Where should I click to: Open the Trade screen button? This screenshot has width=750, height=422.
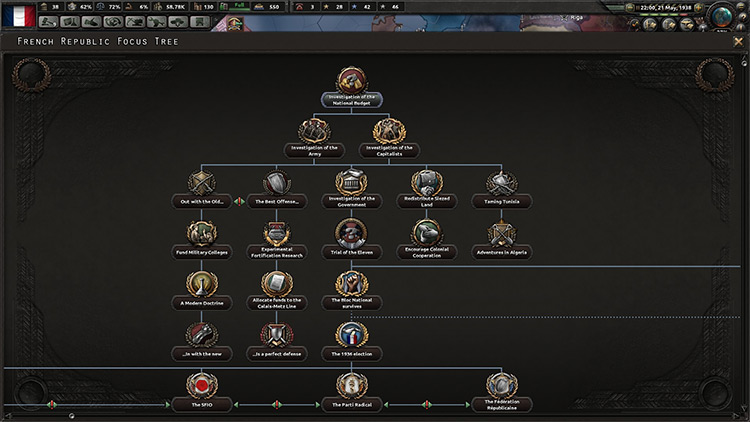pyautogui.click(x=113, y=22)
